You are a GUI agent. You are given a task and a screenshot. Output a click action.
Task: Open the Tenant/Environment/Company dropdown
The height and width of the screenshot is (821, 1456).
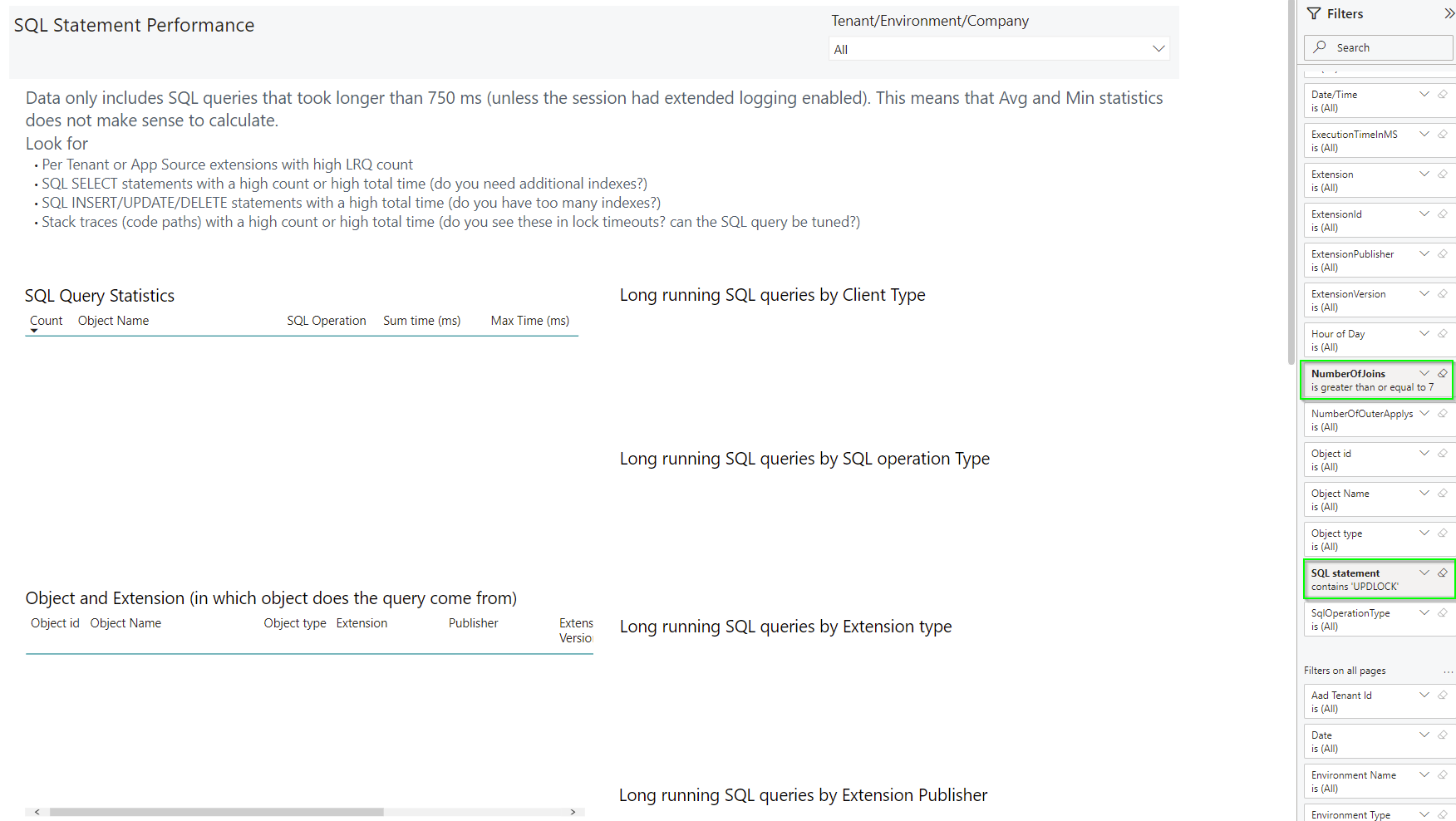click(1158, 48)
